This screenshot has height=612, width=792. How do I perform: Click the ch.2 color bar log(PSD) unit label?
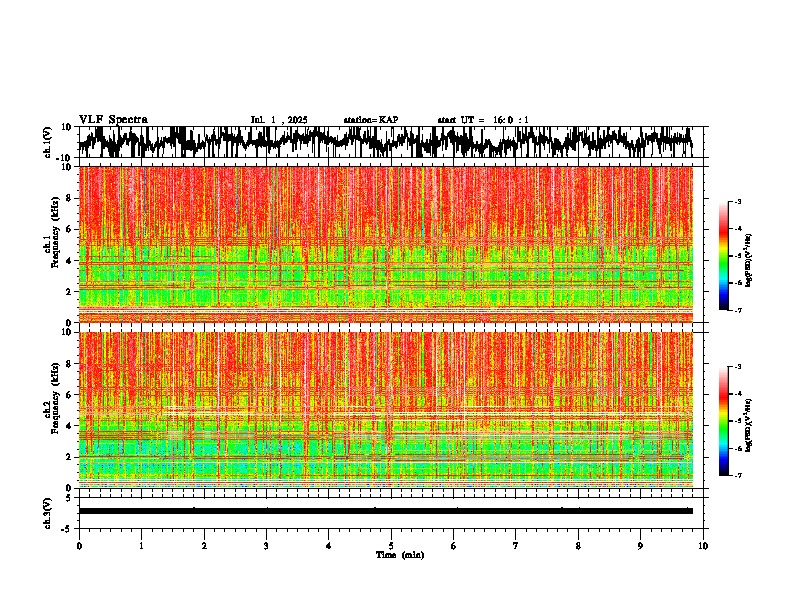click(749, 425)
